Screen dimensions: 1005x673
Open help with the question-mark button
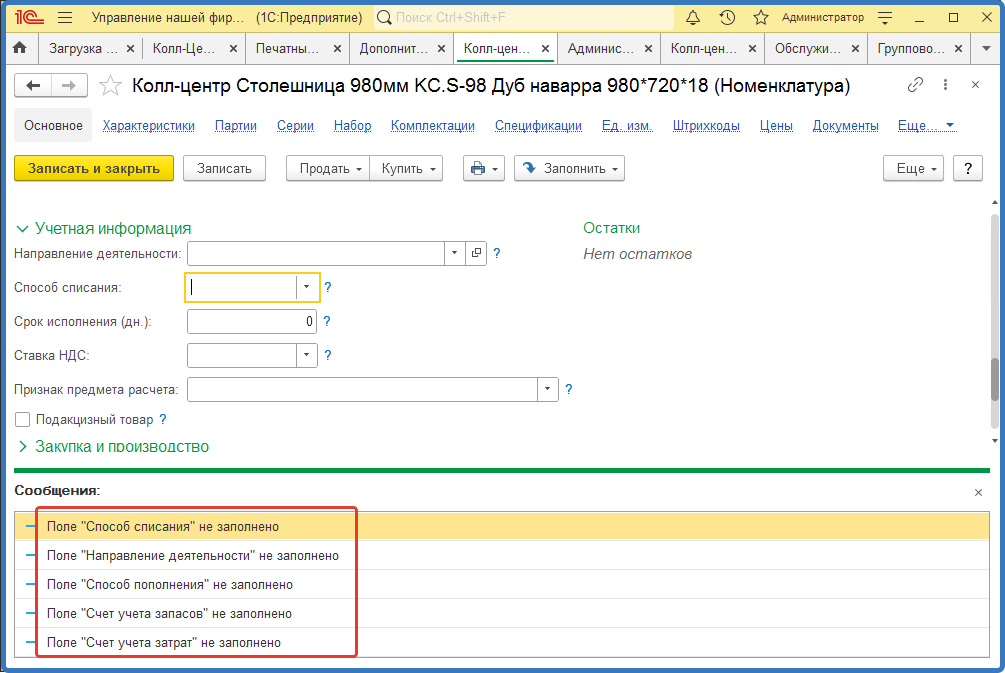(968, 169)
